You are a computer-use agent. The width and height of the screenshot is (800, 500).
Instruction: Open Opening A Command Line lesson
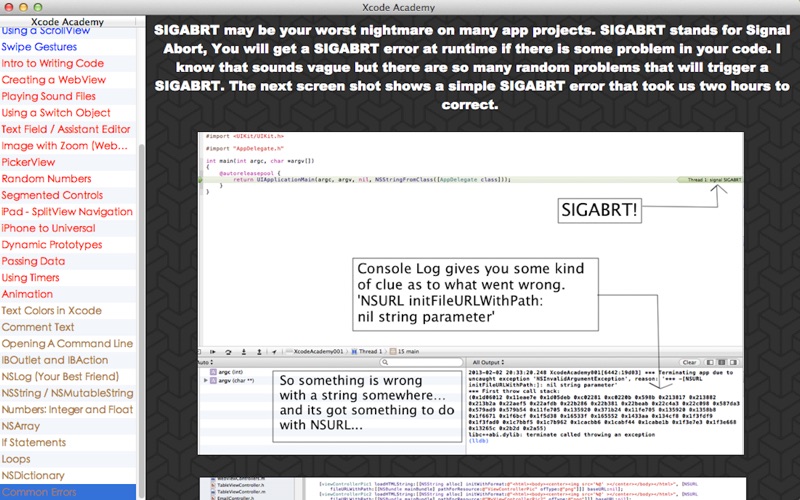point(67,343)
